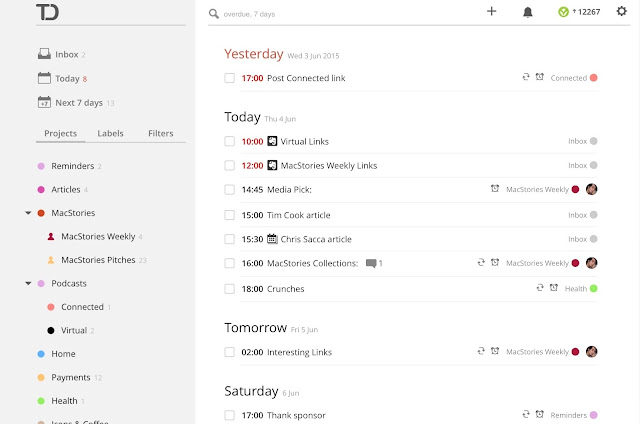640x424 pixels.
Task: Check off Virtual Links task
Action: [229, 141]
